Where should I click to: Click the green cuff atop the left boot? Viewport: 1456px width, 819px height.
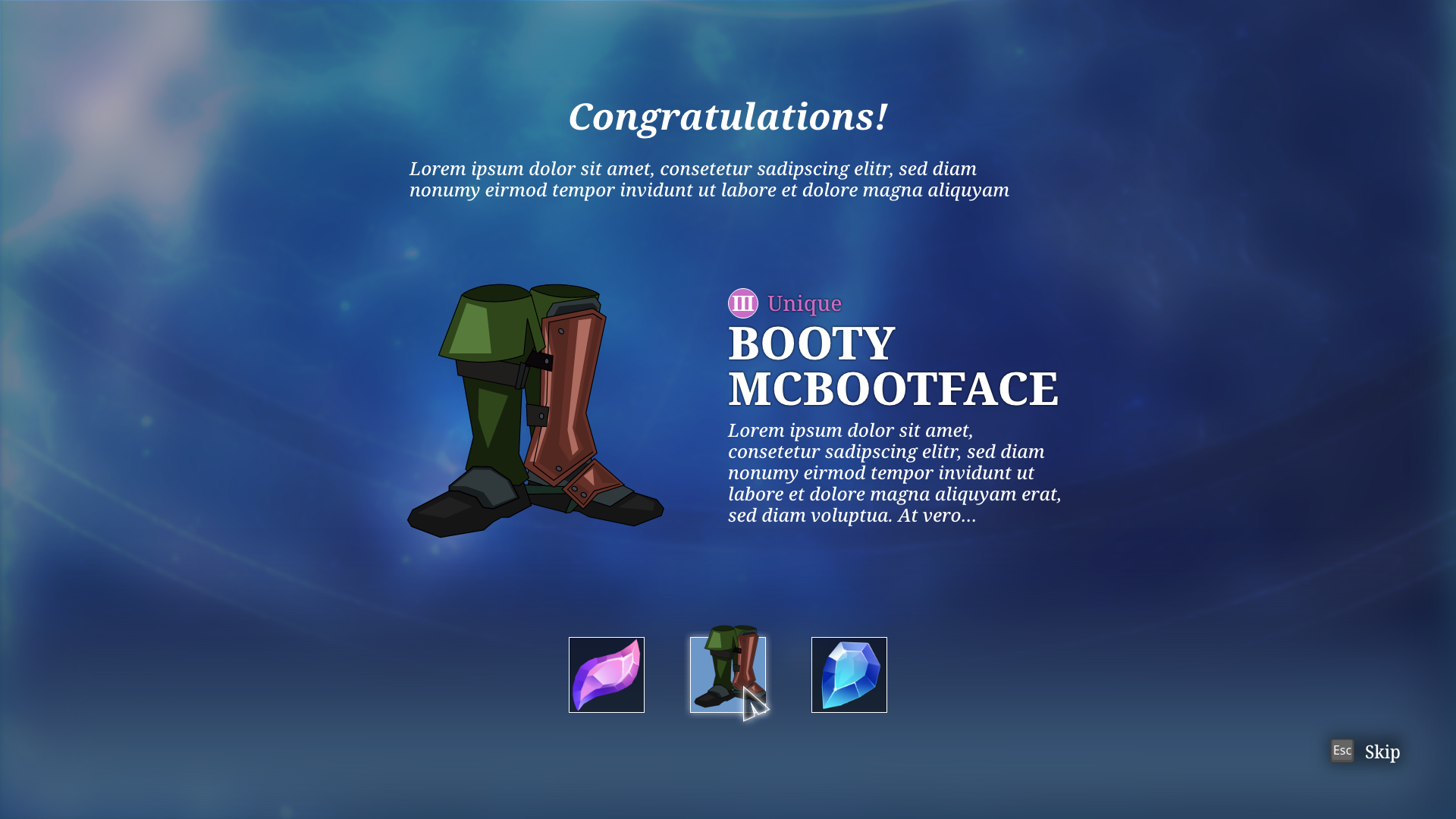click(x=485, y=322)
